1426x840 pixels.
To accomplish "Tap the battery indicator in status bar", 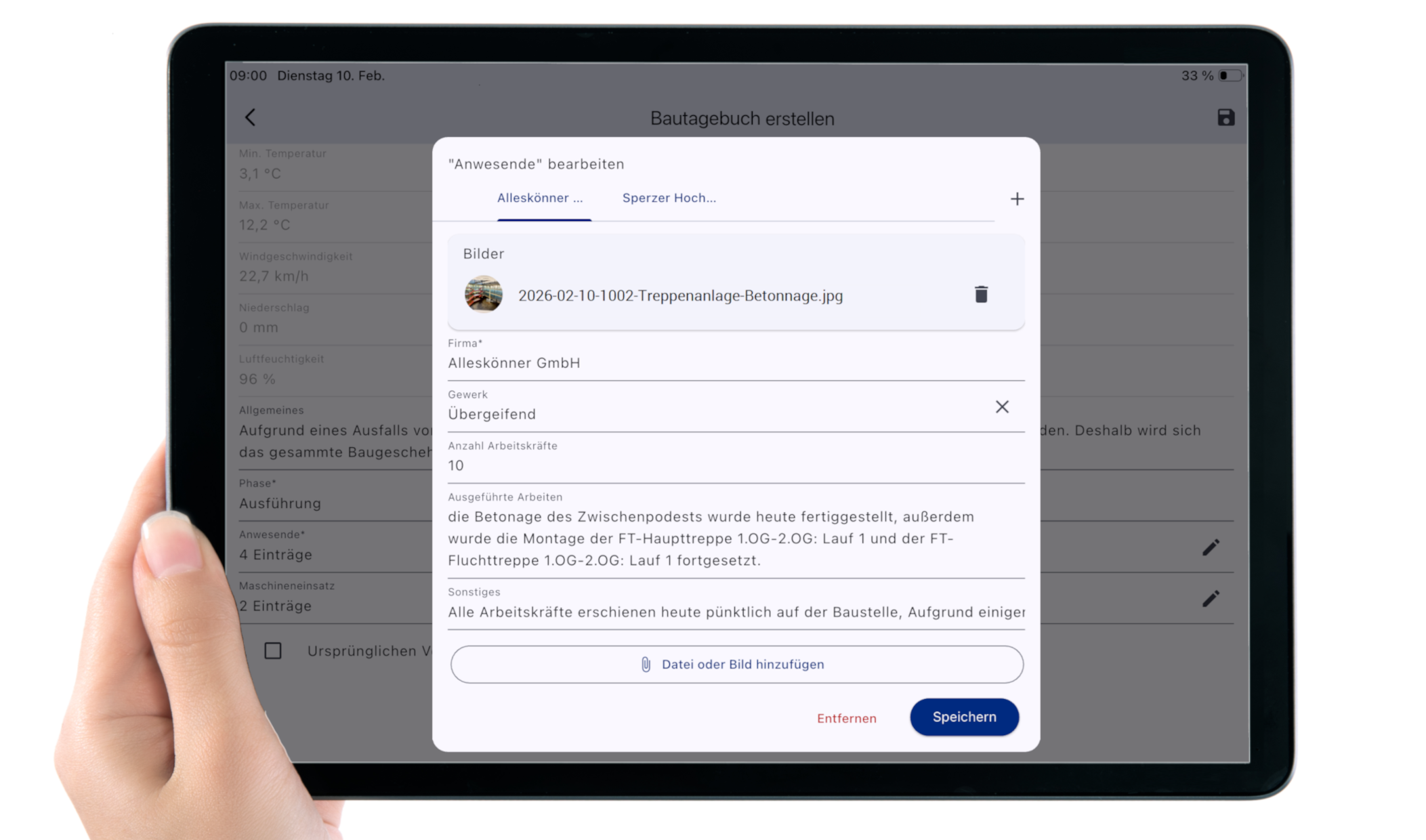I will [x=1230, y=76].
